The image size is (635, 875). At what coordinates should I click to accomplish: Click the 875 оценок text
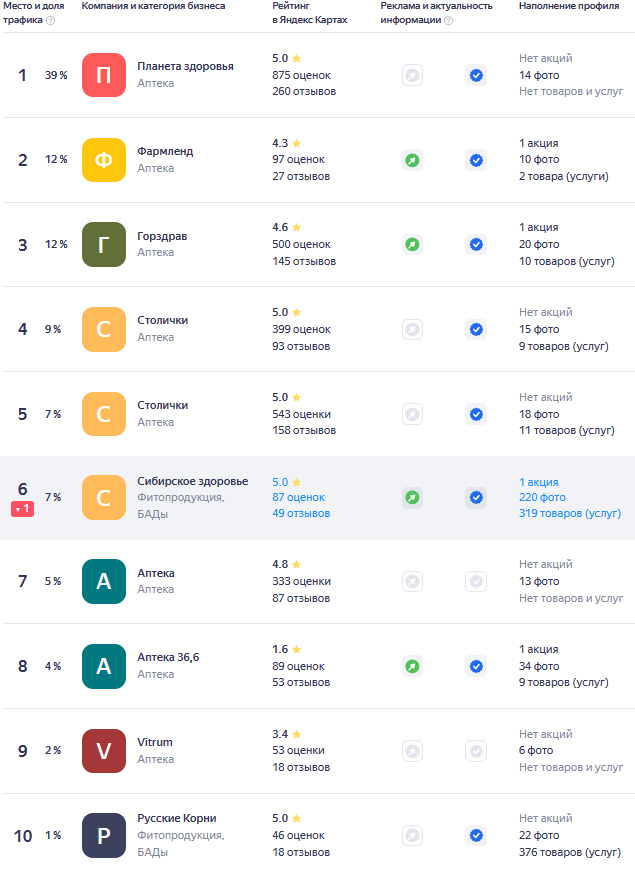(x=301, y=75)
